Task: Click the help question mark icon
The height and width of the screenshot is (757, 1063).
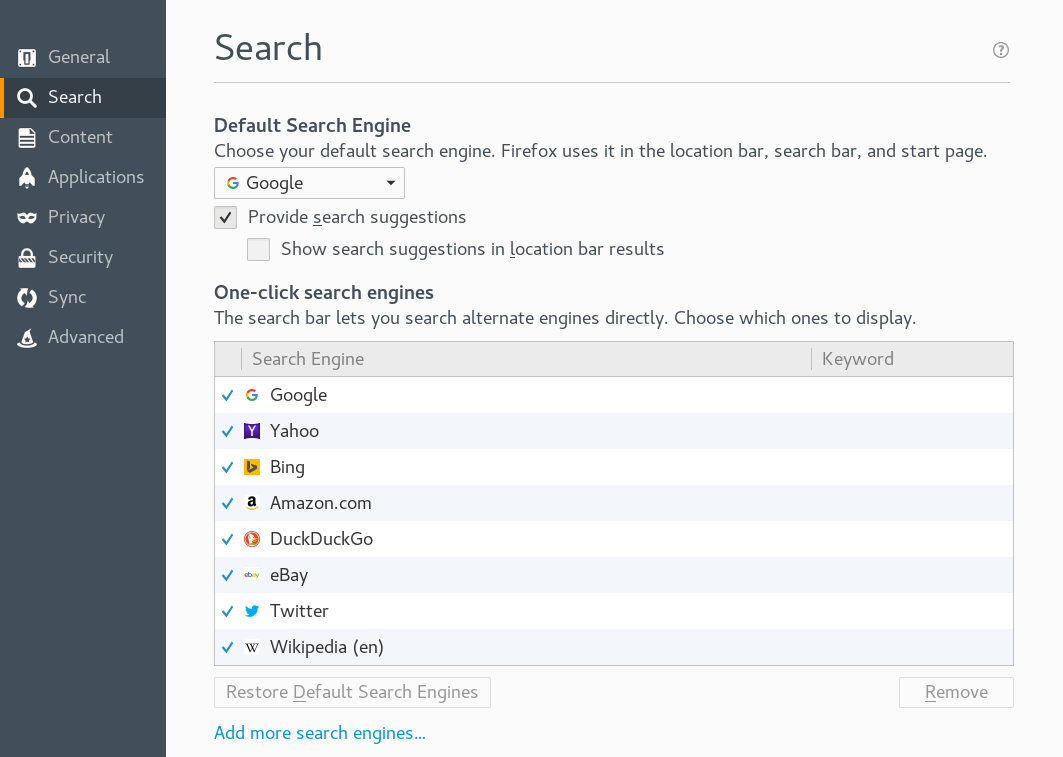Action: (1000, 50)
